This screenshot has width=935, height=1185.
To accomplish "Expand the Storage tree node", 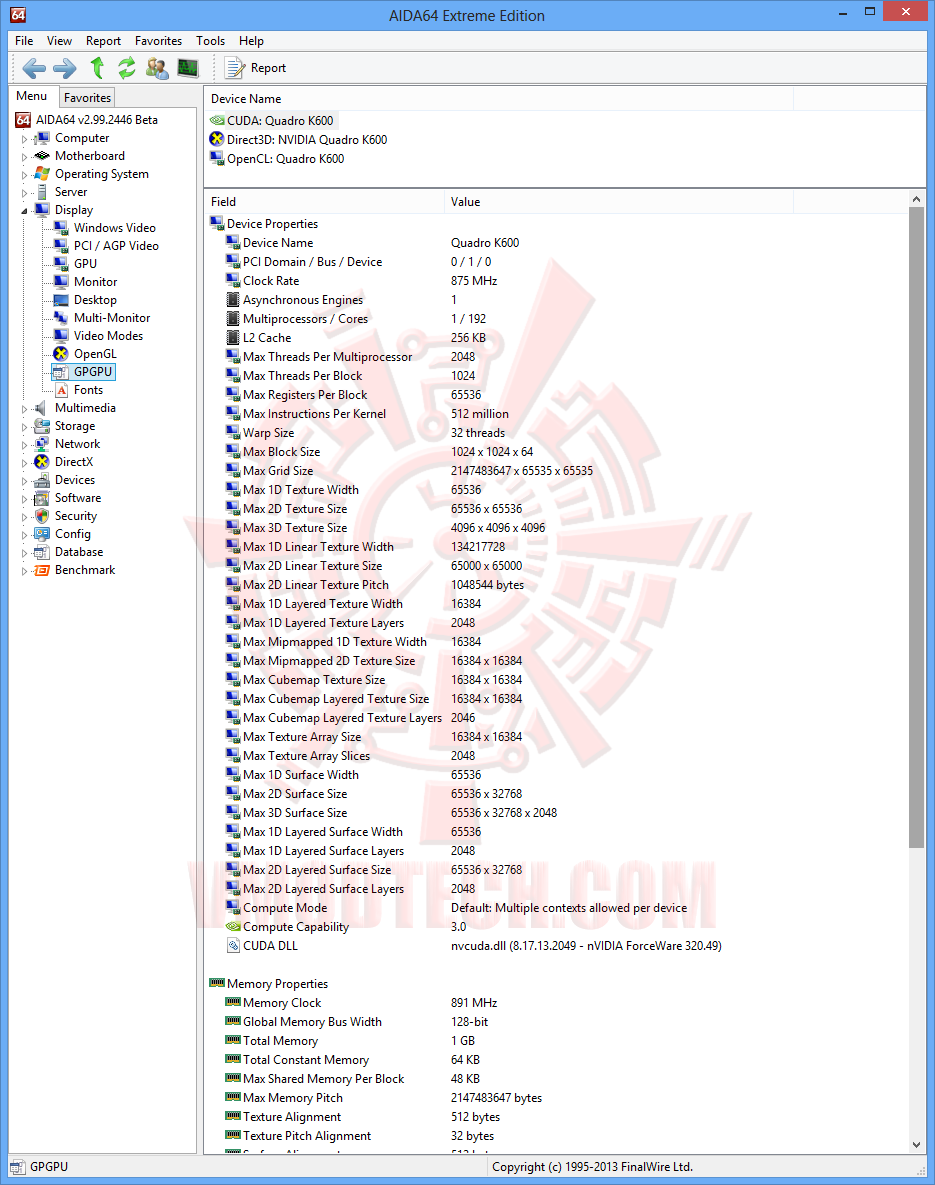I will click(24, 427).
